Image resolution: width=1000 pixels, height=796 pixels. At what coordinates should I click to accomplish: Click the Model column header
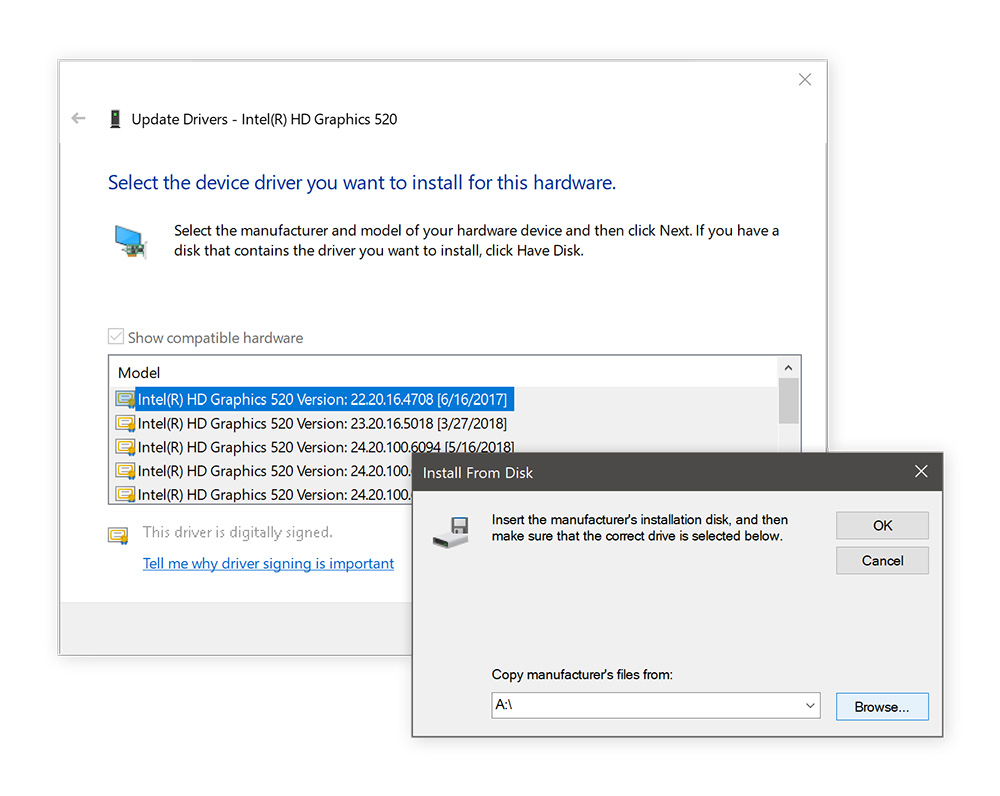[x=139, y=372]
